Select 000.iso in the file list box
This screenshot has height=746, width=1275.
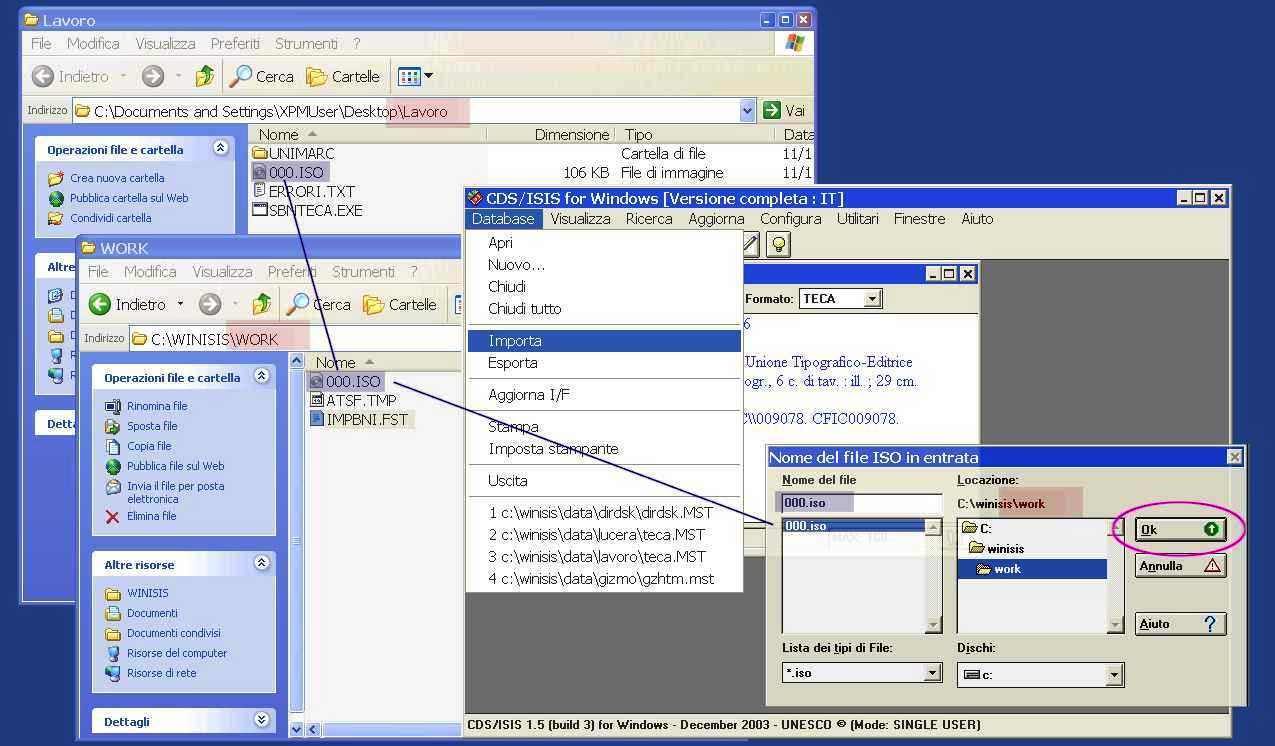pos(852,526)
